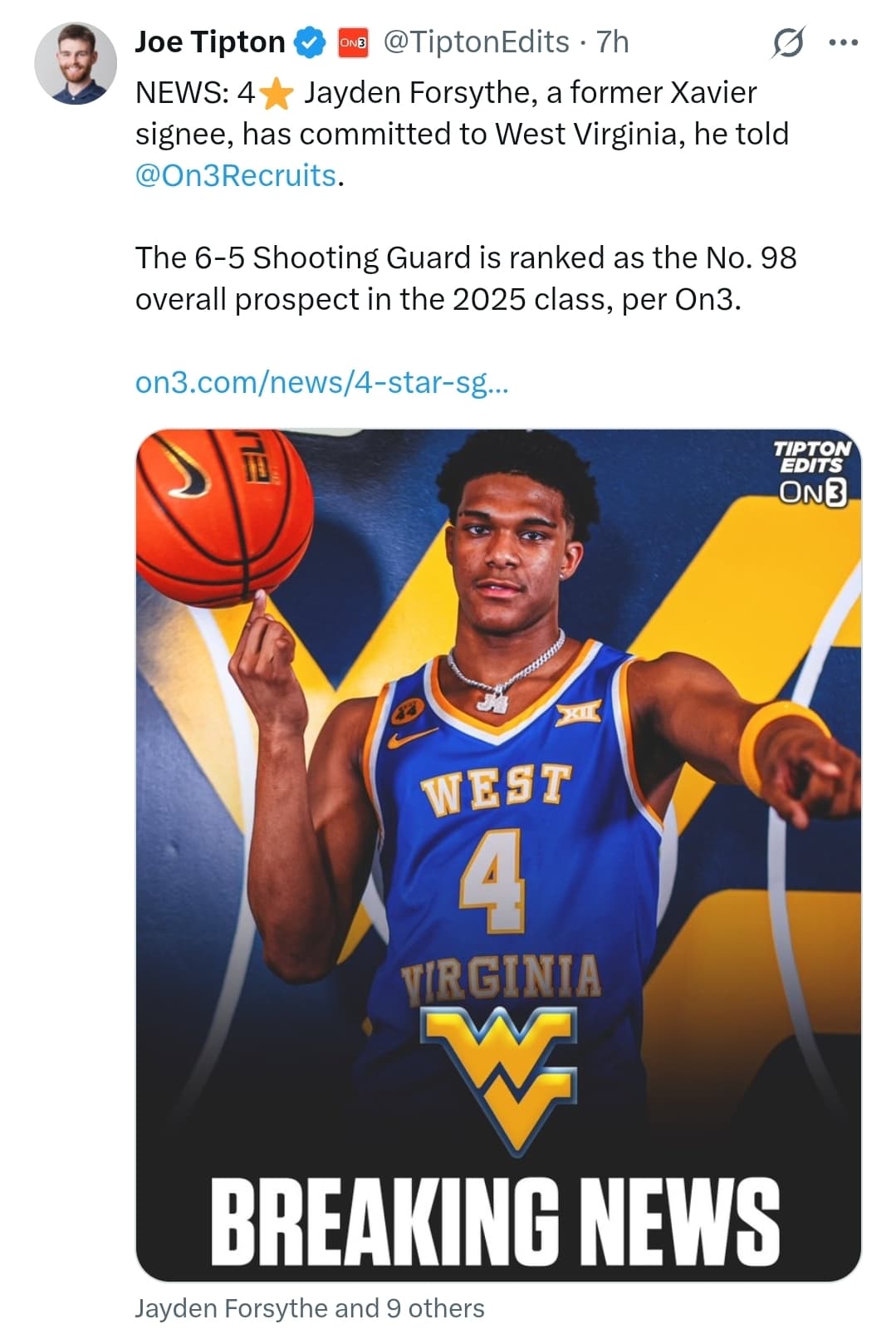Show Jayden Forsythe and 9 others tagged
This screenshot has width=896, height=1334.
[x=310, y=1308]
